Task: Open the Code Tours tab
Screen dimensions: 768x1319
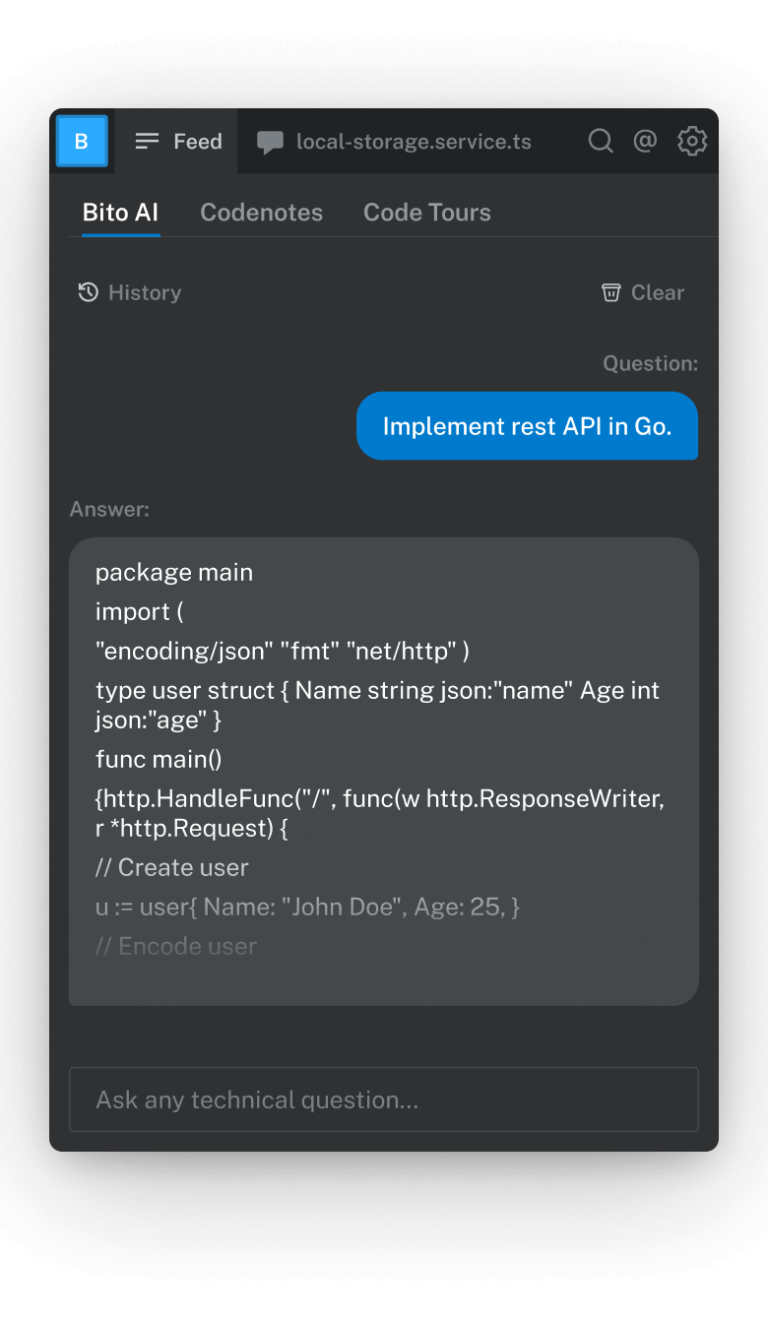Action: coord(427,212)
